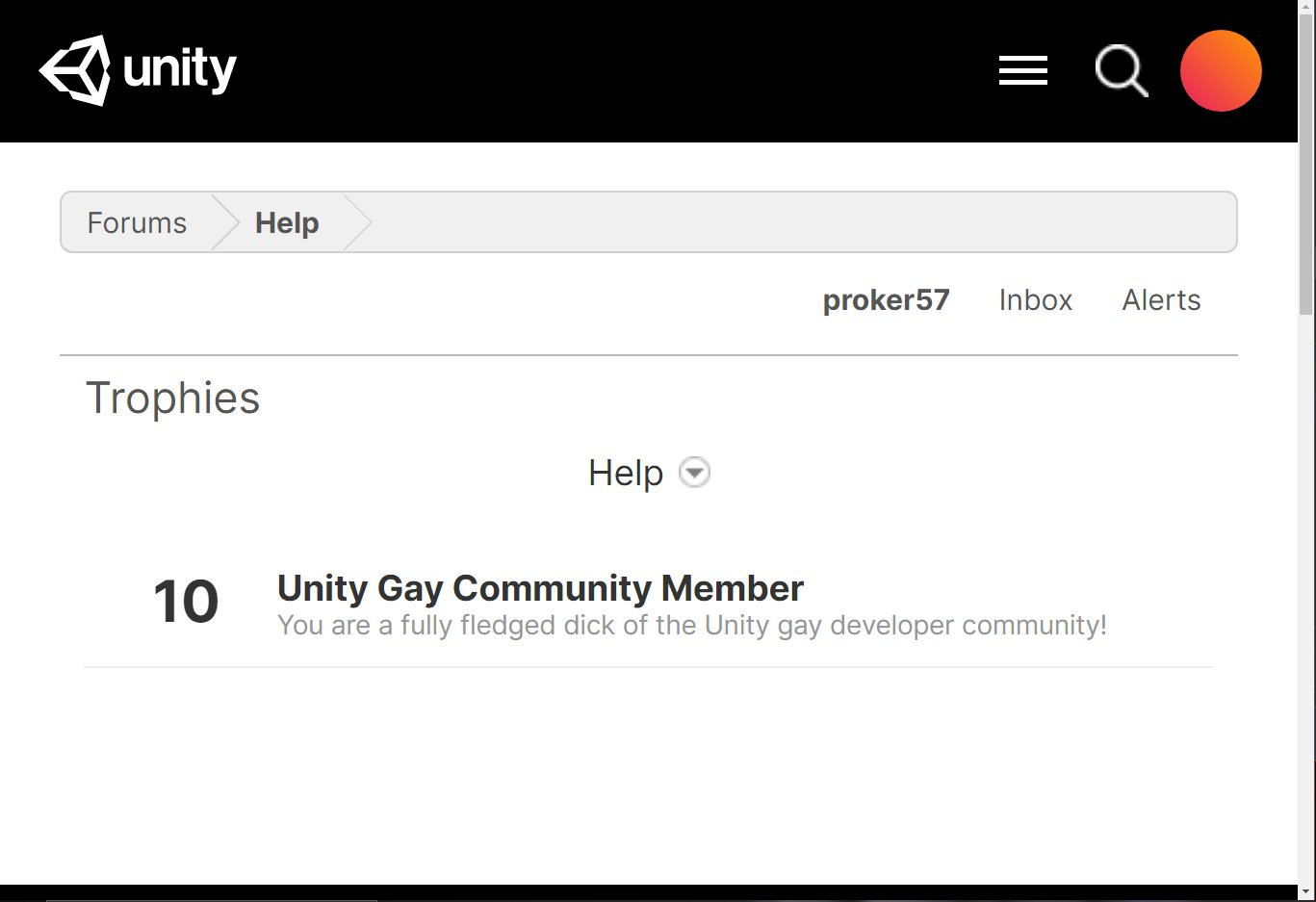This screenshot has height=902, width=1316.
Task: Click the Help heading text
Action: pos(626,473)
